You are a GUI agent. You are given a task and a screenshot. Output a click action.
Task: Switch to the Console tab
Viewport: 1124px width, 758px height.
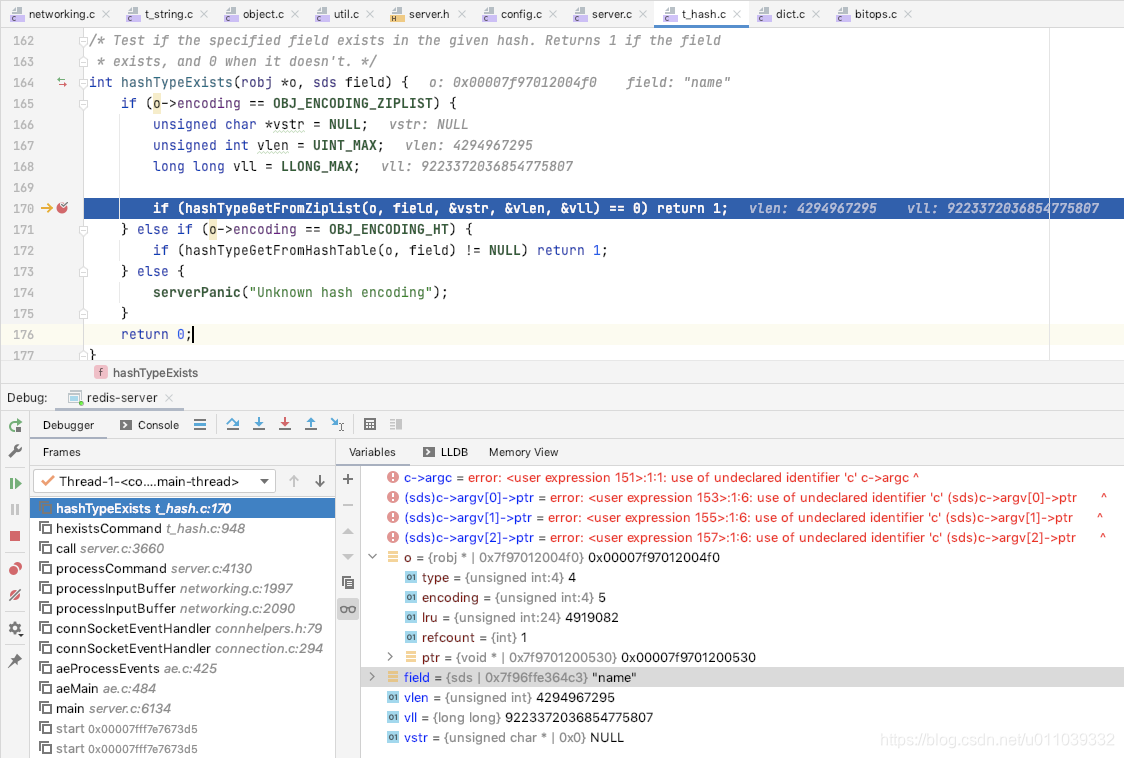pos(149,425)
